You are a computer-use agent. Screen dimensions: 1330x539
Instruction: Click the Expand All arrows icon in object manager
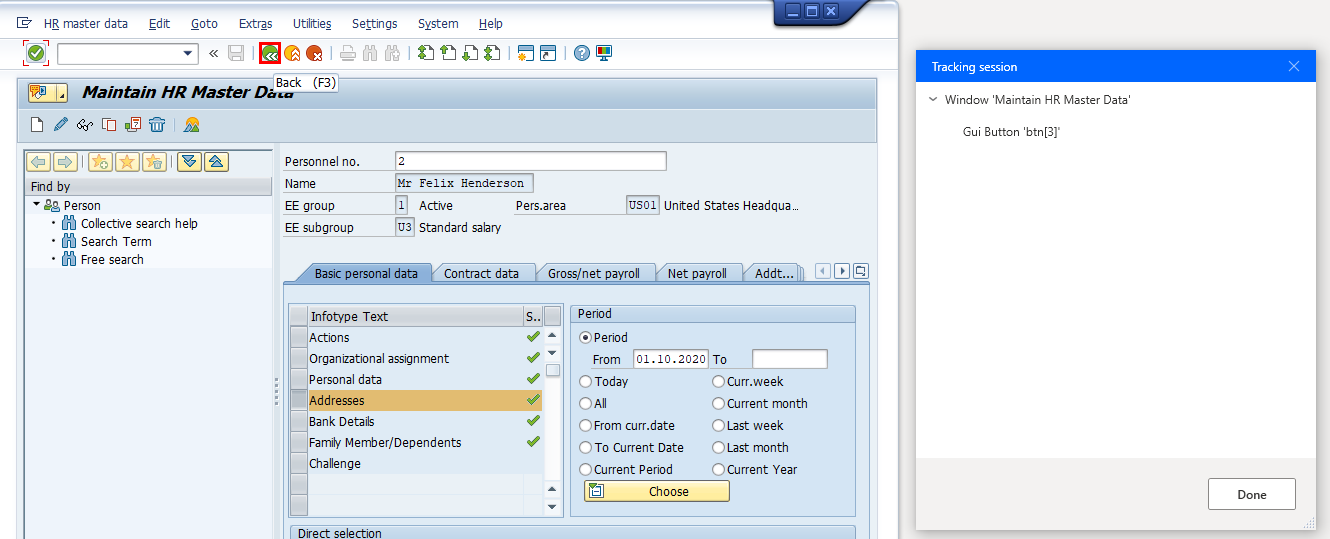tap(190, 162)
